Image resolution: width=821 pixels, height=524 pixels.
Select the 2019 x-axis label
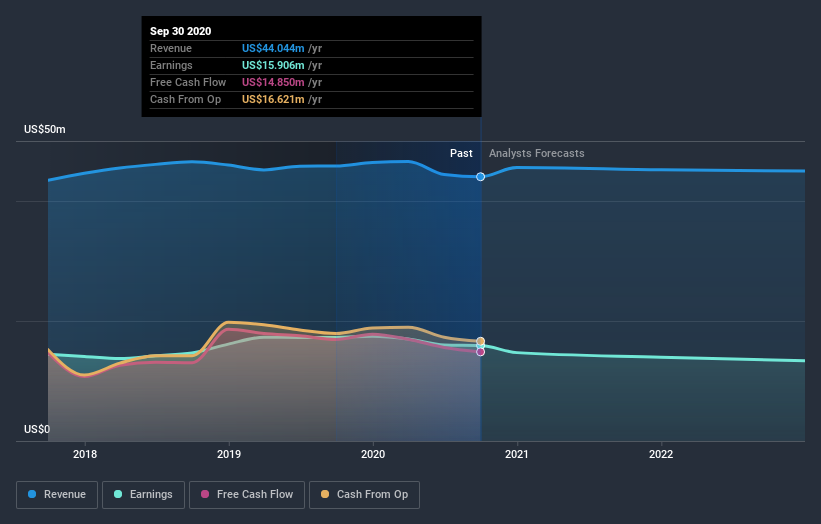click(x=229, y=454)
